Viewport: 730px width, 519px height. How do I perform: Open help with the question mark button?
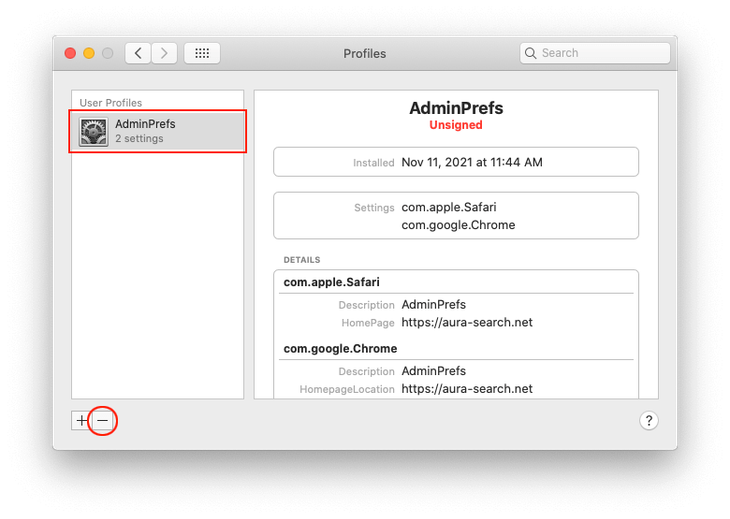click(x=648, y=421)
